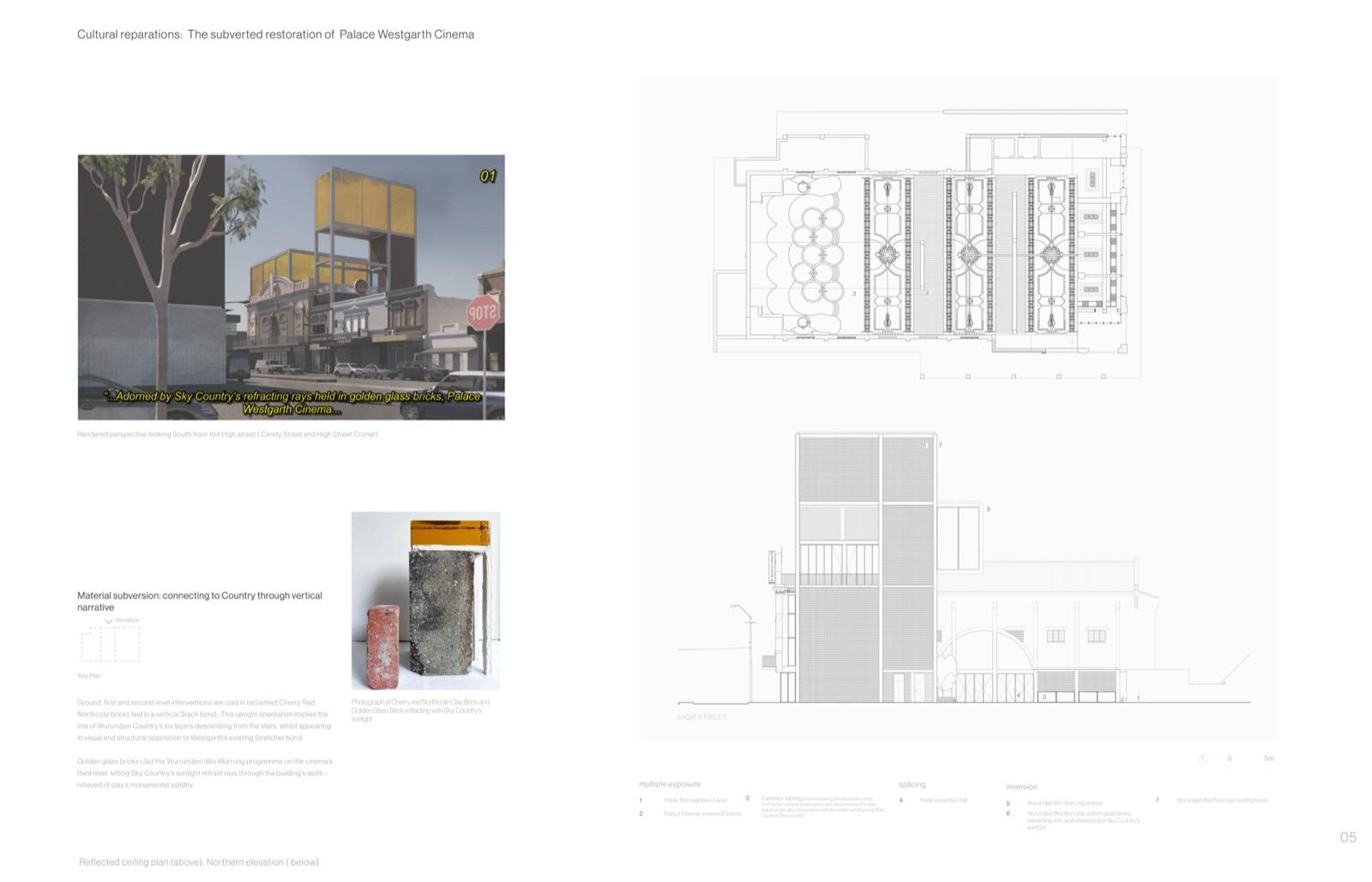Click the 'Key Plan' label
This screenshot has width=1372, height=882.
coord(88,676)
